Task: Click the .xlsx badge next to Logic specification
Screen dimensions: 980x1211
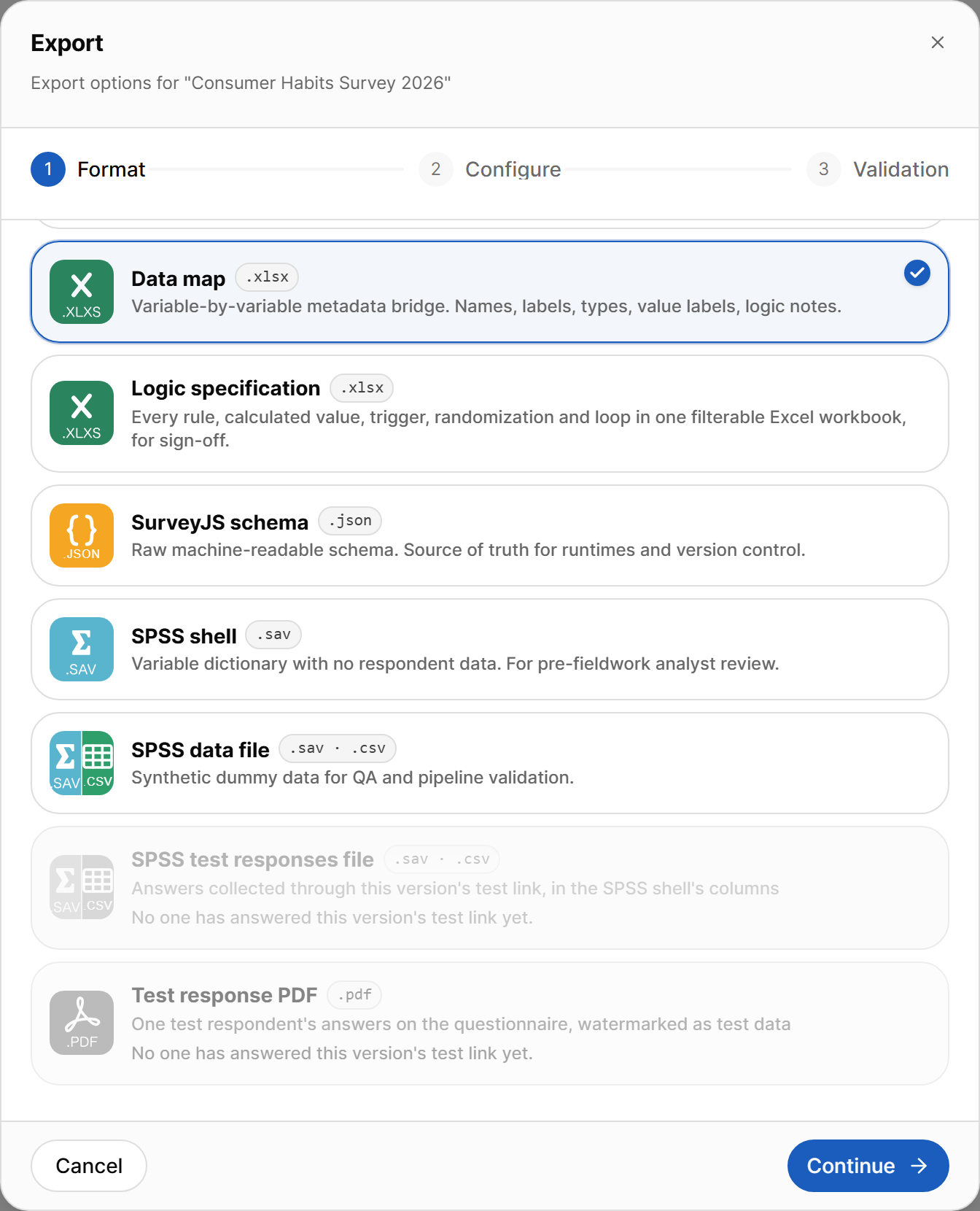Action: tap(362, 388)
